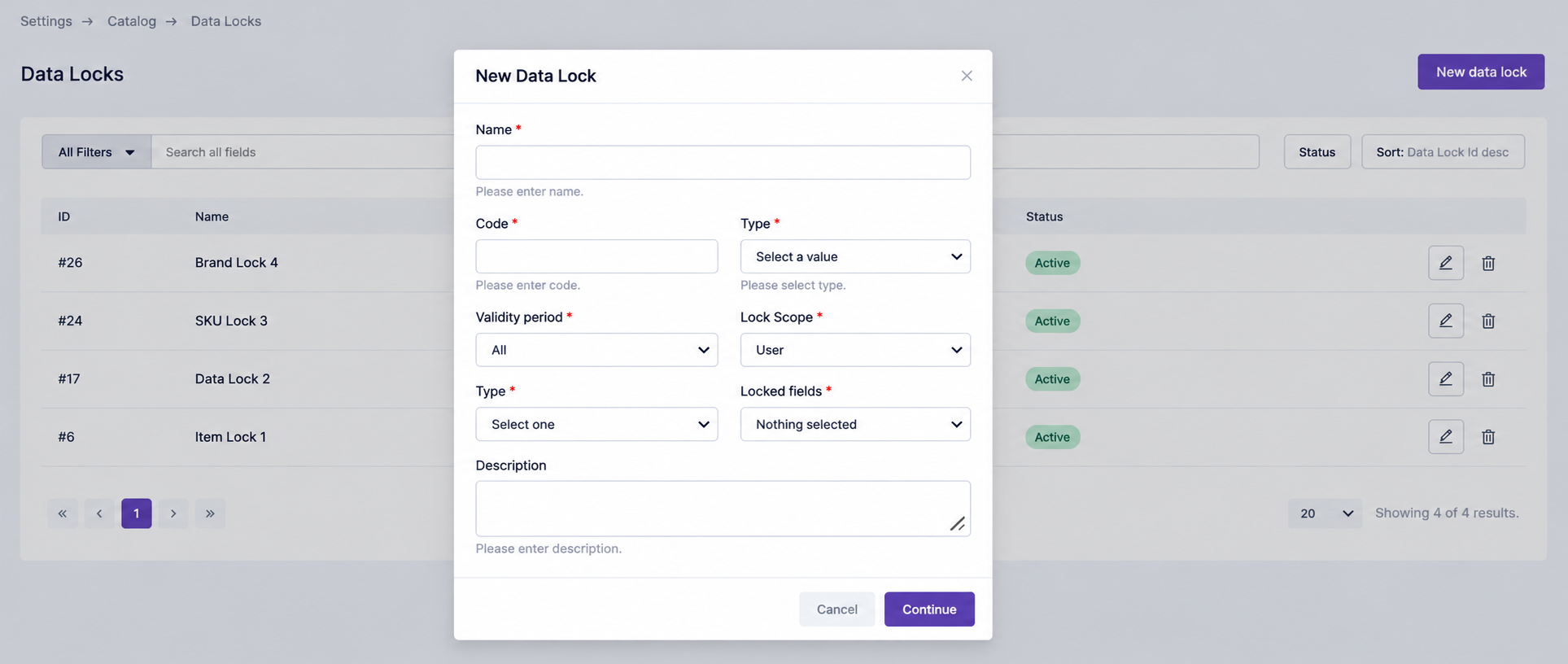Change the 20 per page selector
The height and width of the screenshot is (664, 1568).
point(1325,513)
